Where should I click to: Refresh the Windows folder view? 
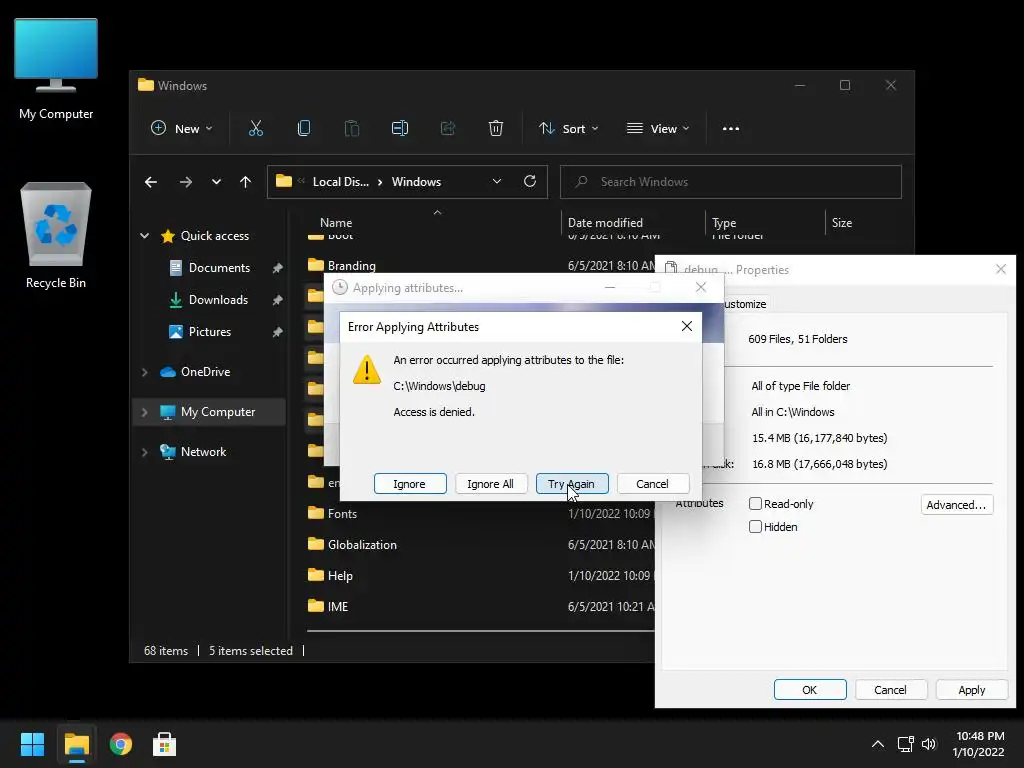[x=530, y=182]
